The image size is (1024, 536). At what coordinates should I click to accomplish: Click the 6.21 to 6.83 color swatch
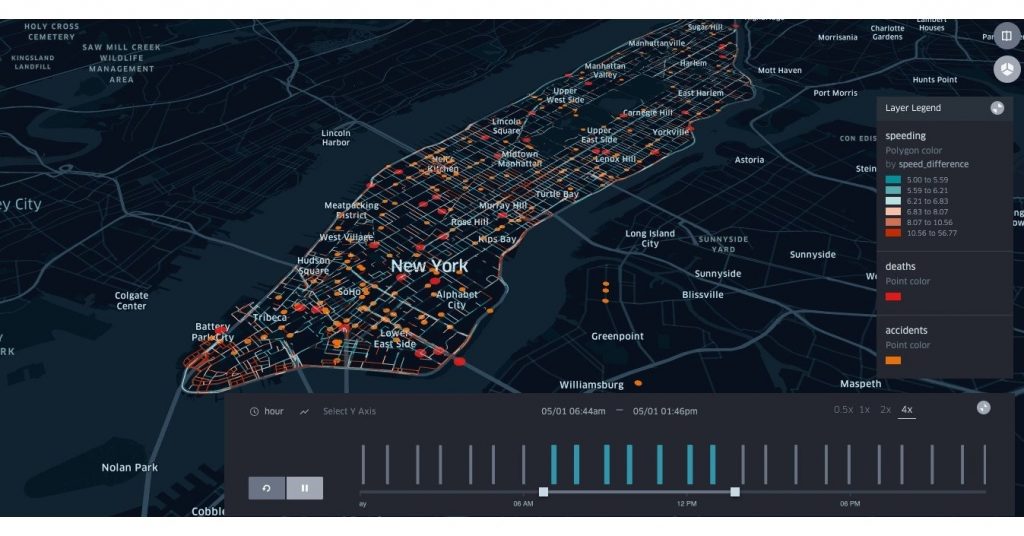(893, 201)
